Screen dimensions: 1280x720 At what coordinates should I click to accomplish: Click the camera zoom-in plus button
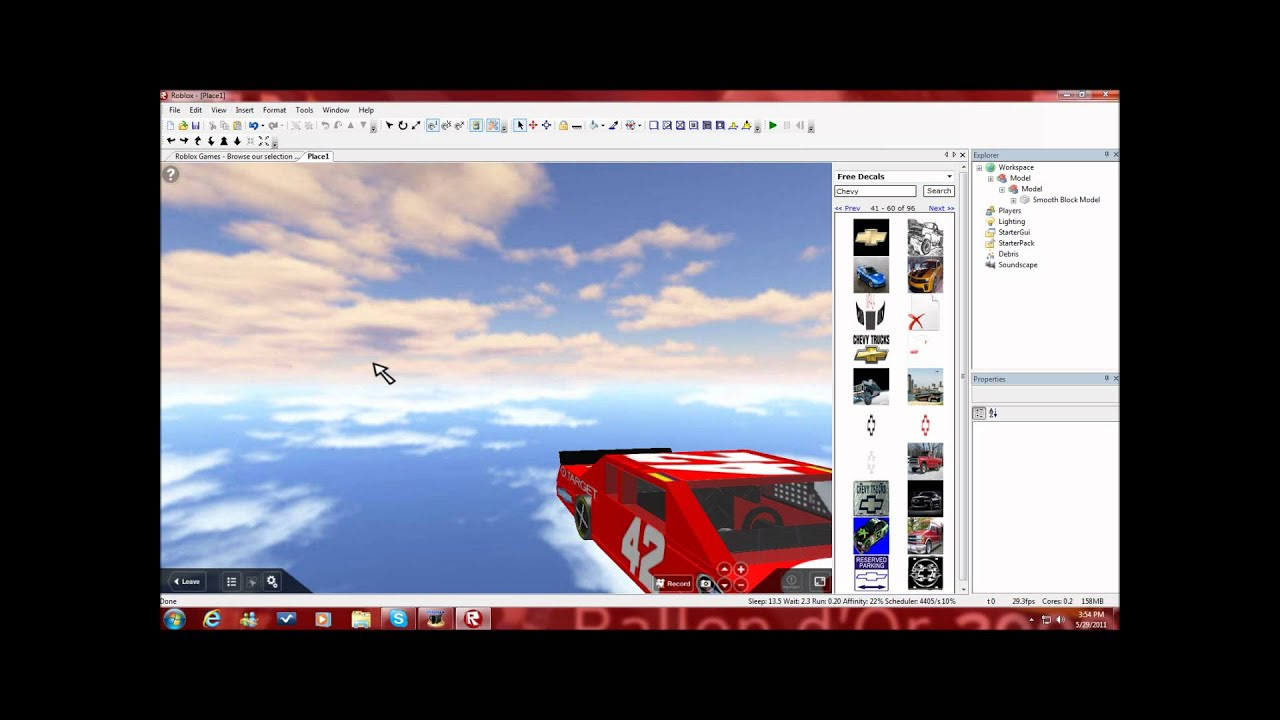tap(740, 569)
